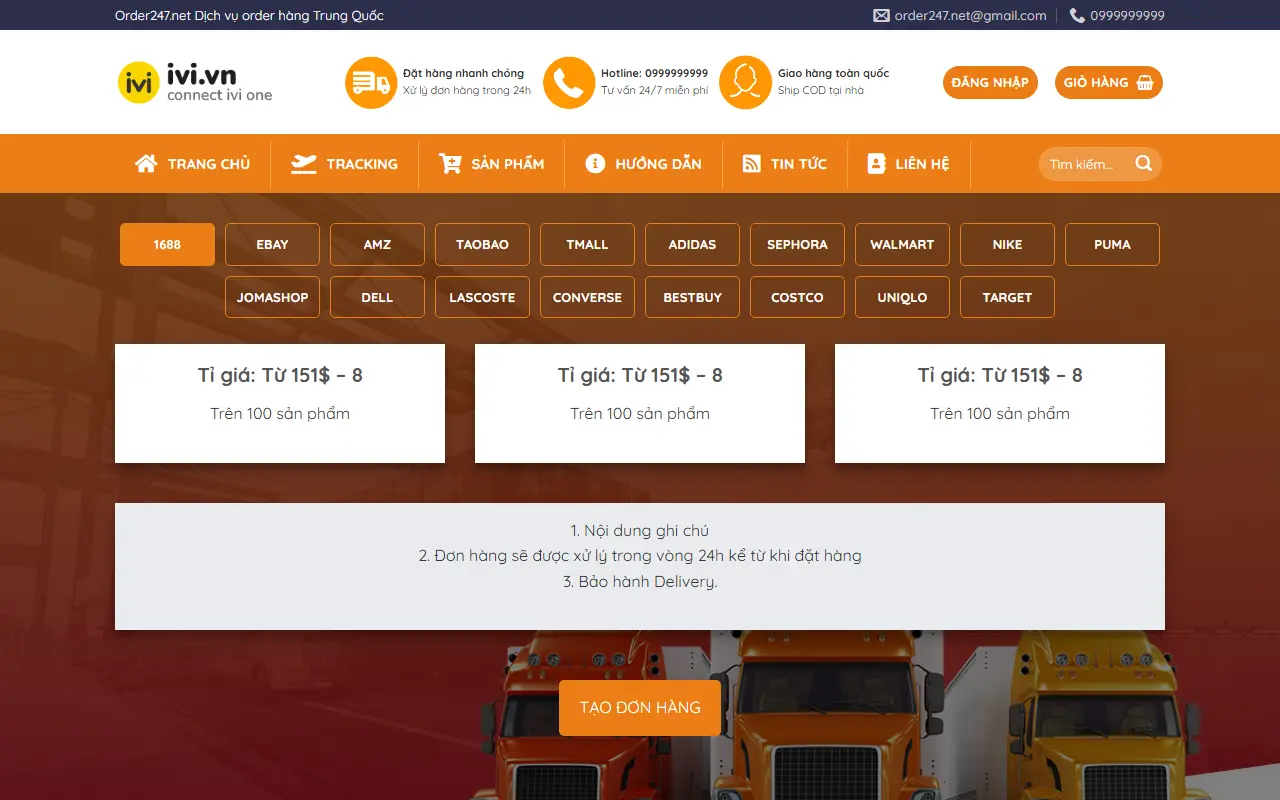Click 'Xử lý đơn hàng trong 24h' text

pyautogui.click(x=467, y=90)
